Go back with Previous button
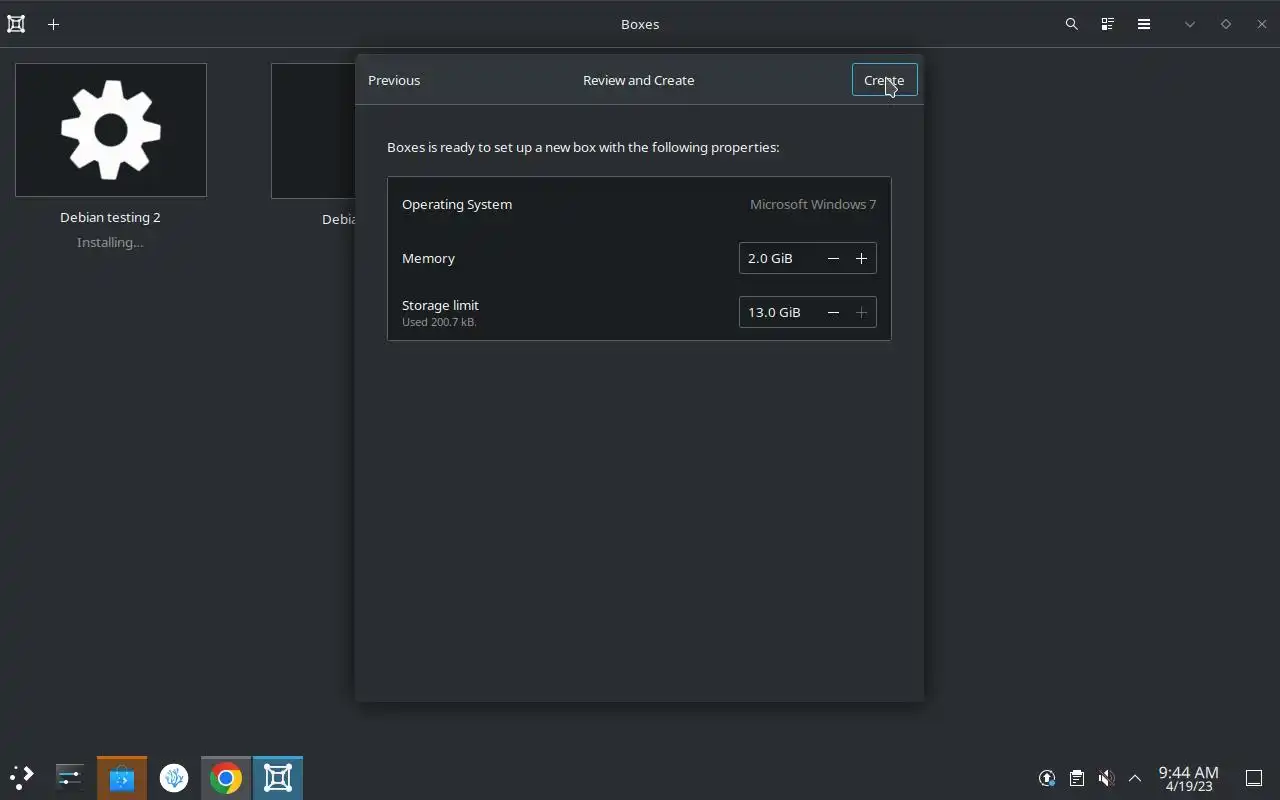1280x800 pixels. (394, 80)
